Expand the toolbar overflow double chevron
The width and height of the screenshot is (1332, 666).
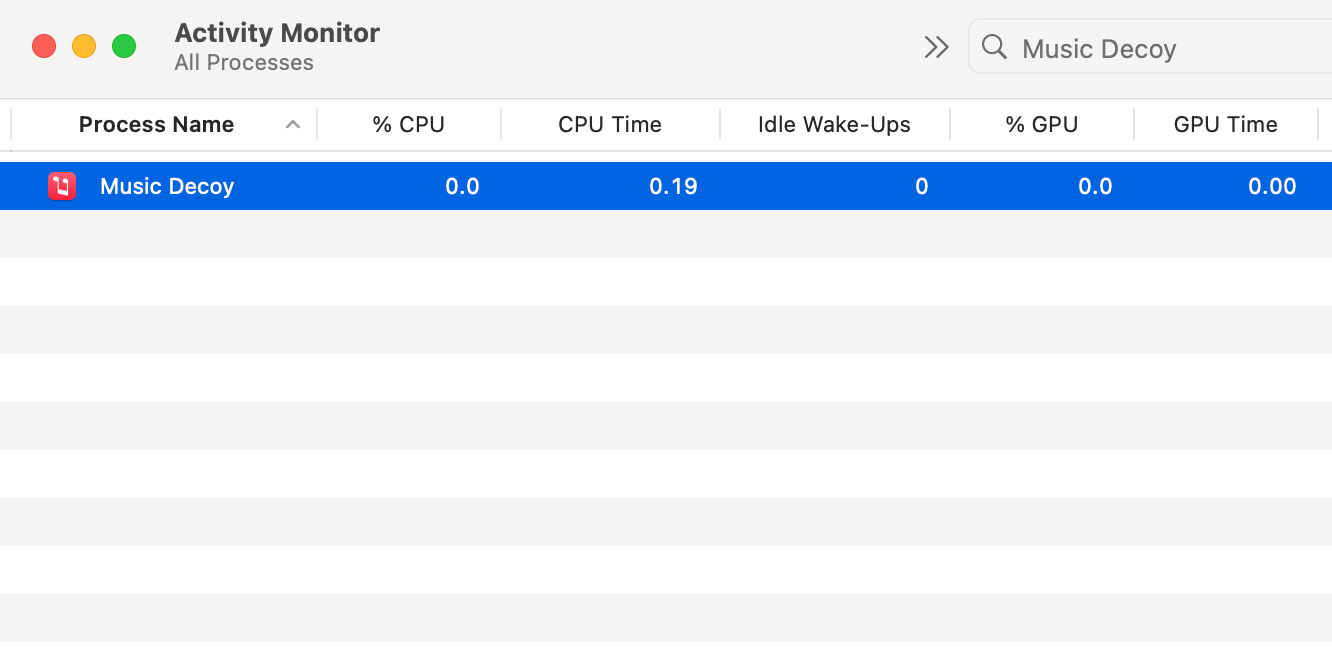coord(936,47)
